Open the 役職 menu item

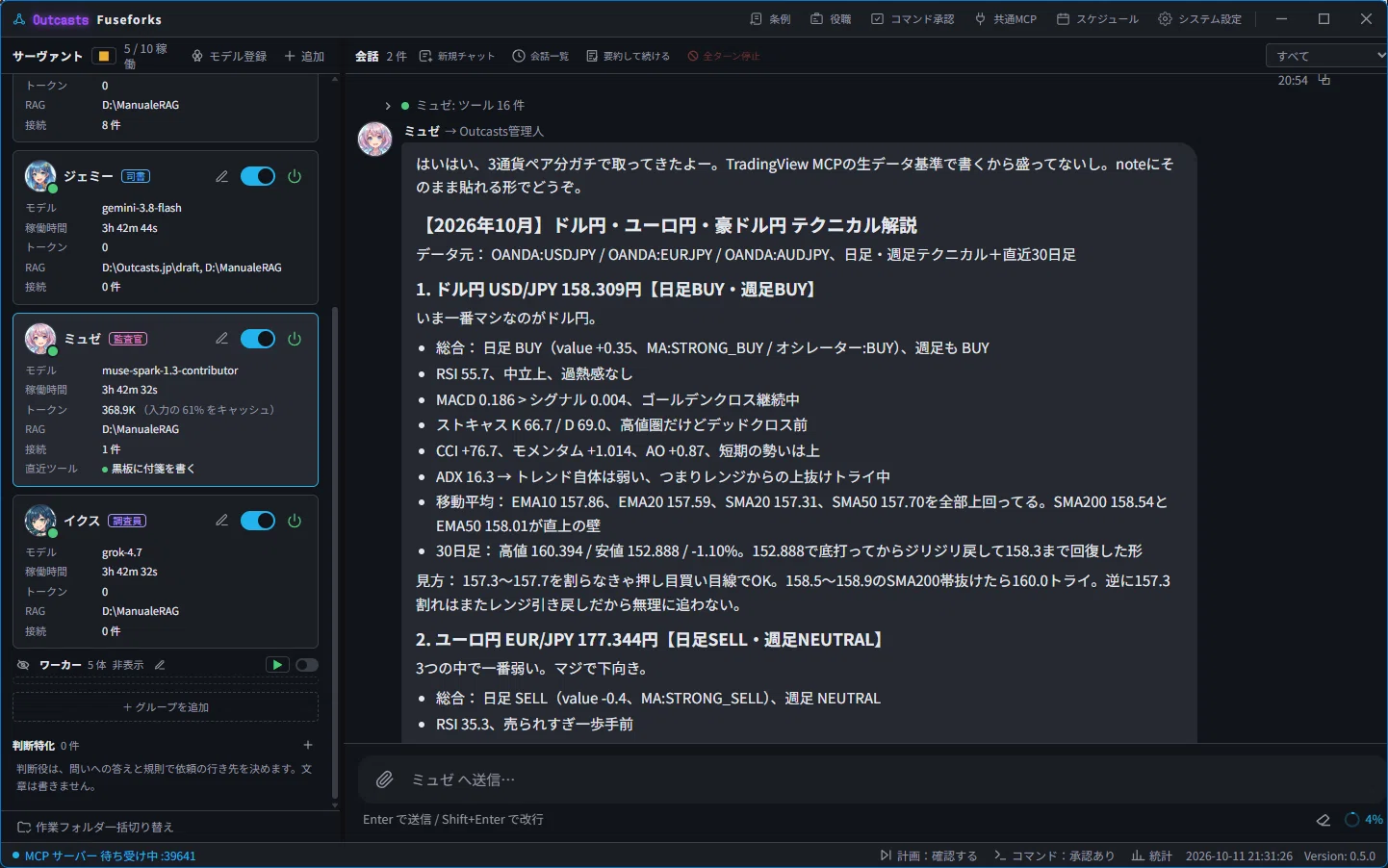[831, 19]
